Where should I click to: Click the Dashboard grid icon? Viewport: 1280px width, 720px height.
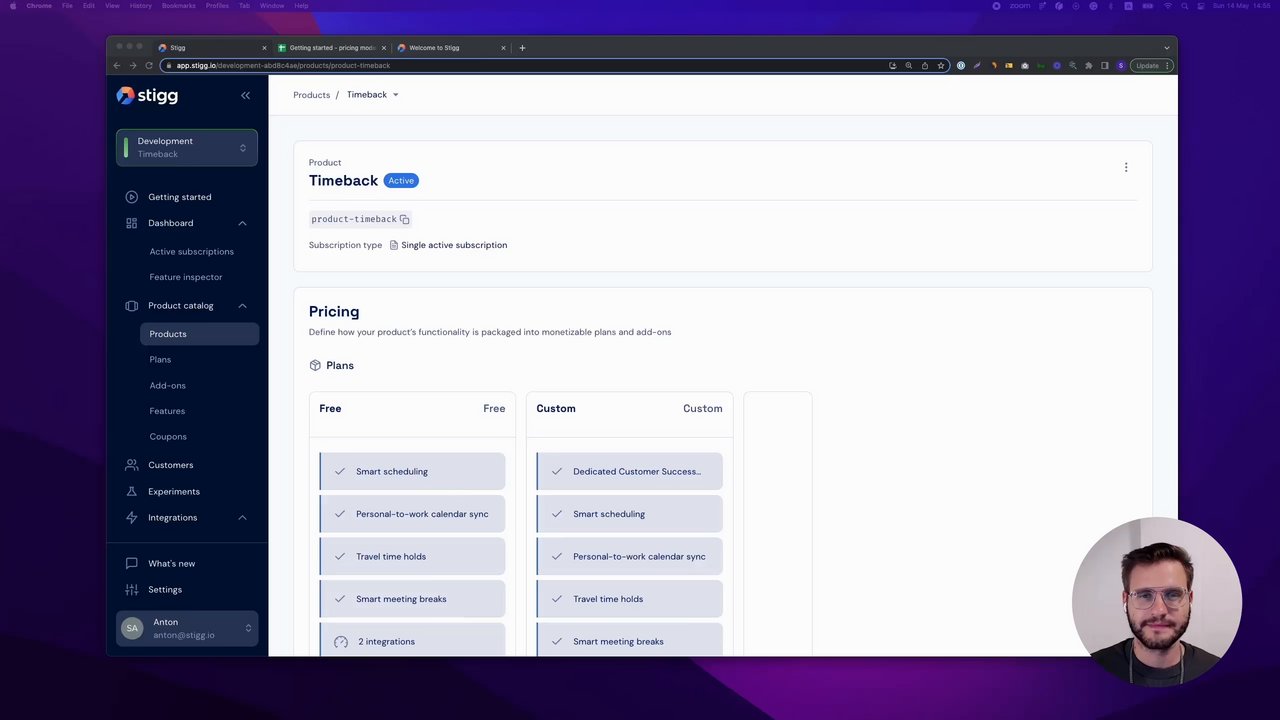131,223
